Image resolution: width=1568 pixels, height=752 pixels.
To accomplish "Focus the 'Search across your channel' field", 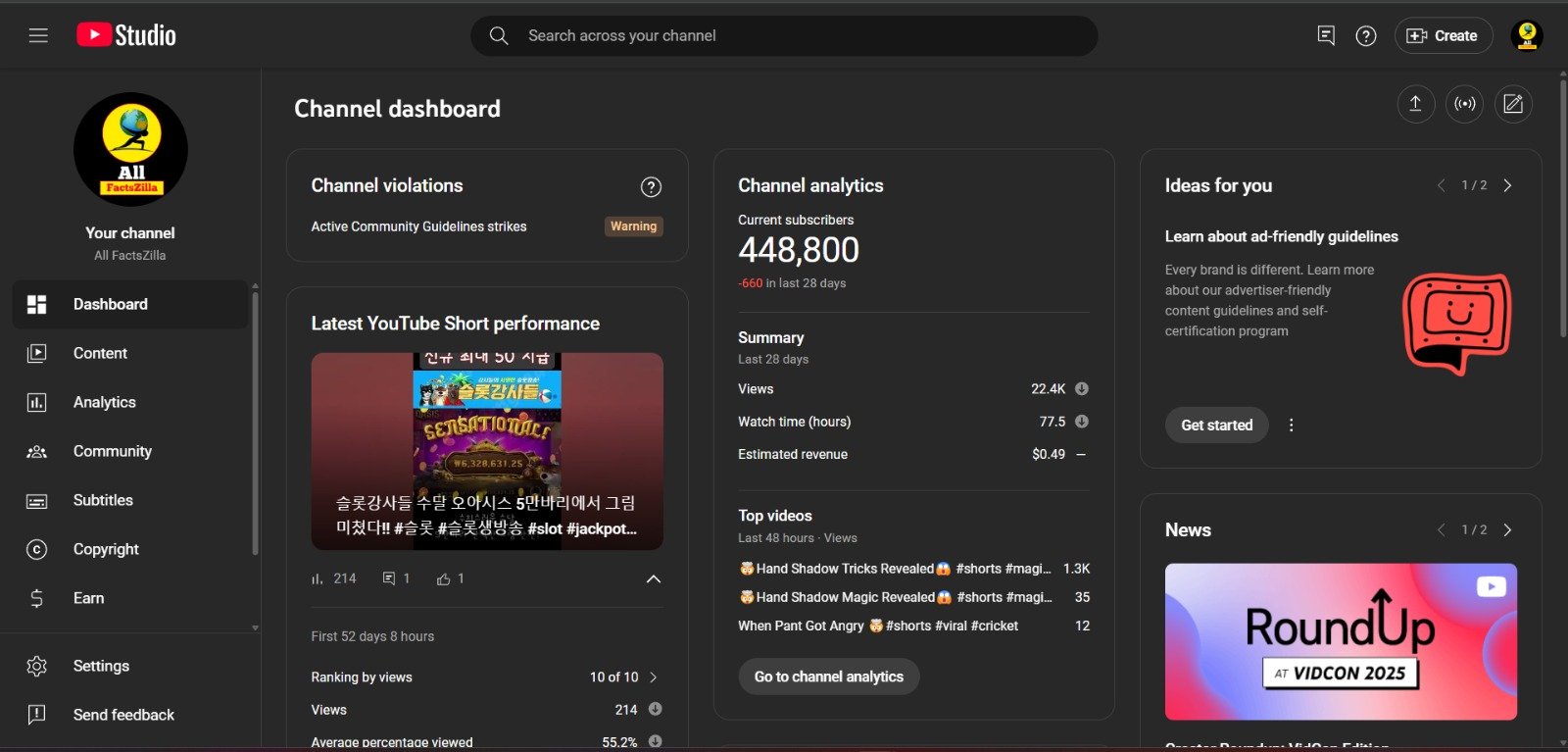I will (784, 35).
